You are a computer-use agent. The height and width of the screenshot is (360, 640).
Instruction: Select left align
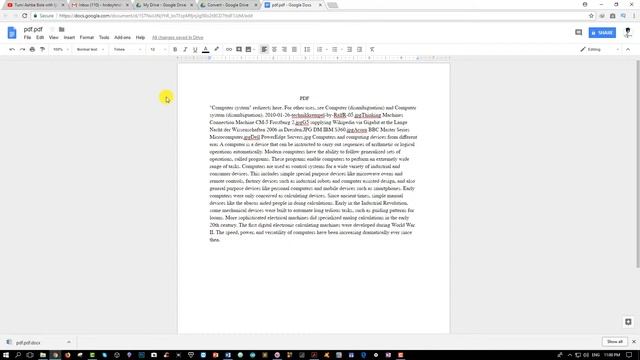(x=264, y=49)
